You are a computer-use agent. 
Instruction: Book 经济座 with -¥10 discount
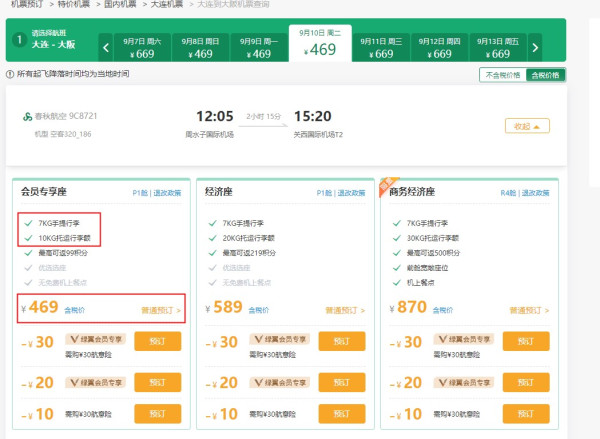coord(342,414)
